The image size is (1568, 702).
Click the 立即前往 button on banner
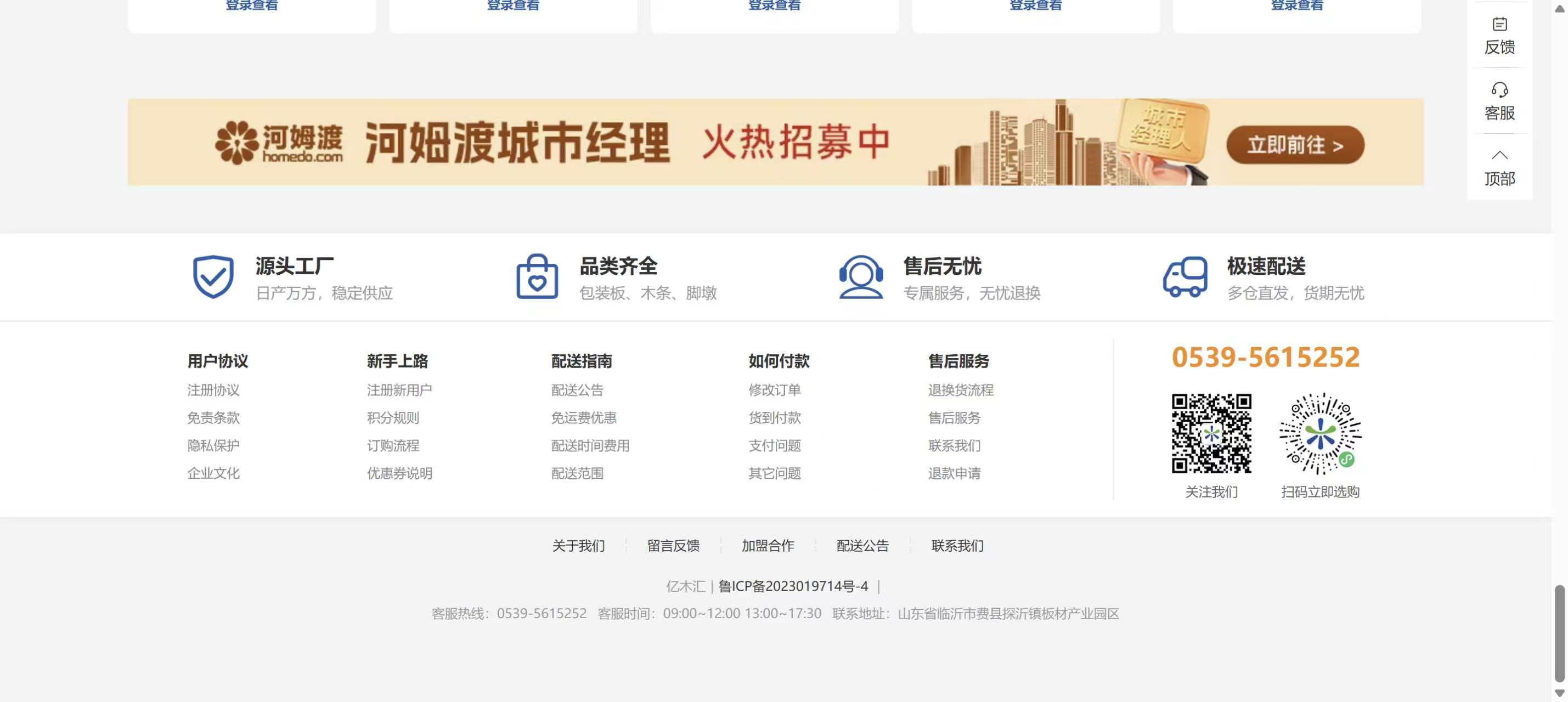[1295, 145]
